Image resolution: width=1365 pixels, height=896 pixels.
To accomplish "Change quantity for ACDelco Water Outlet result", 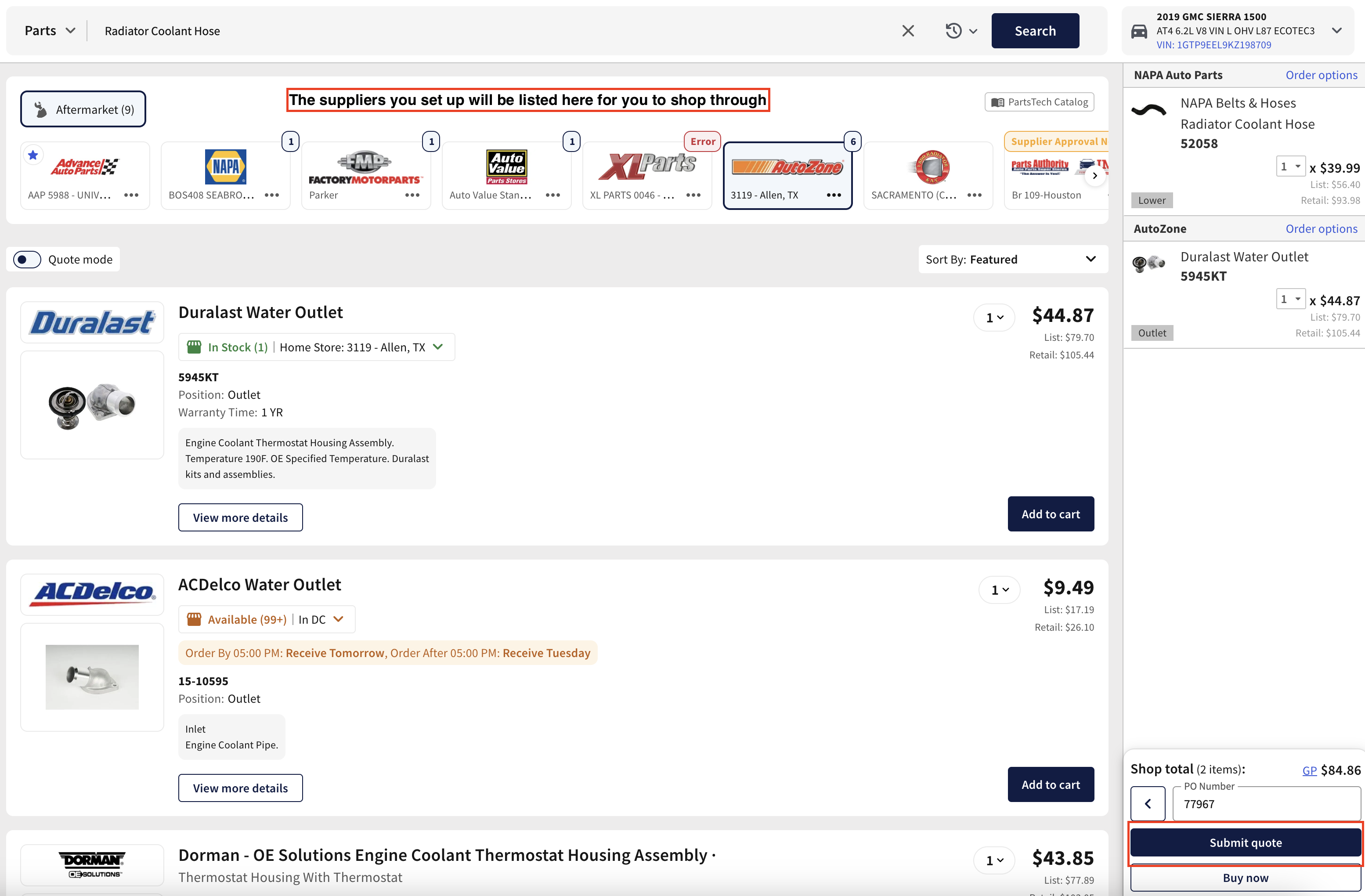I will pos(999,590).
